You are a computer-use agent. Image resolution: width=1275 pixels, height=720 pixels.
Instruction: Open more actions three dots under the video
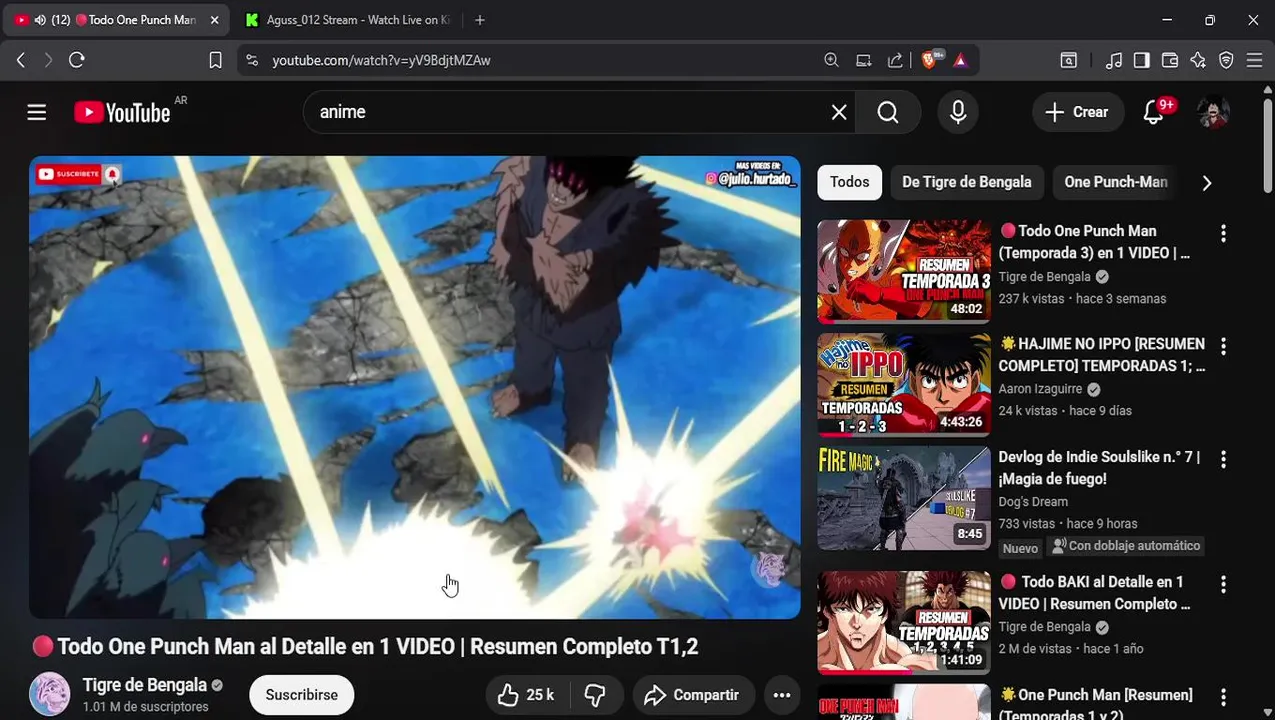tap(782, 695)
